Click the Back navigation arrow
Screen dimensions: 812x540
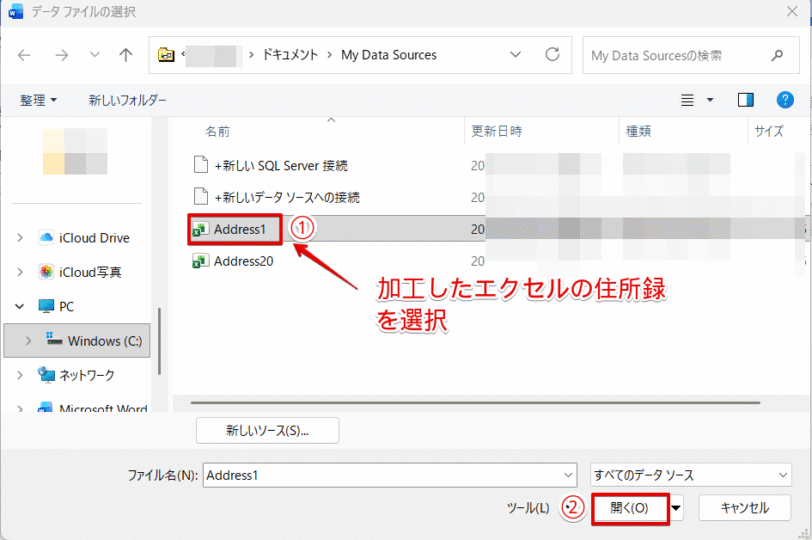tap(25, 55)
